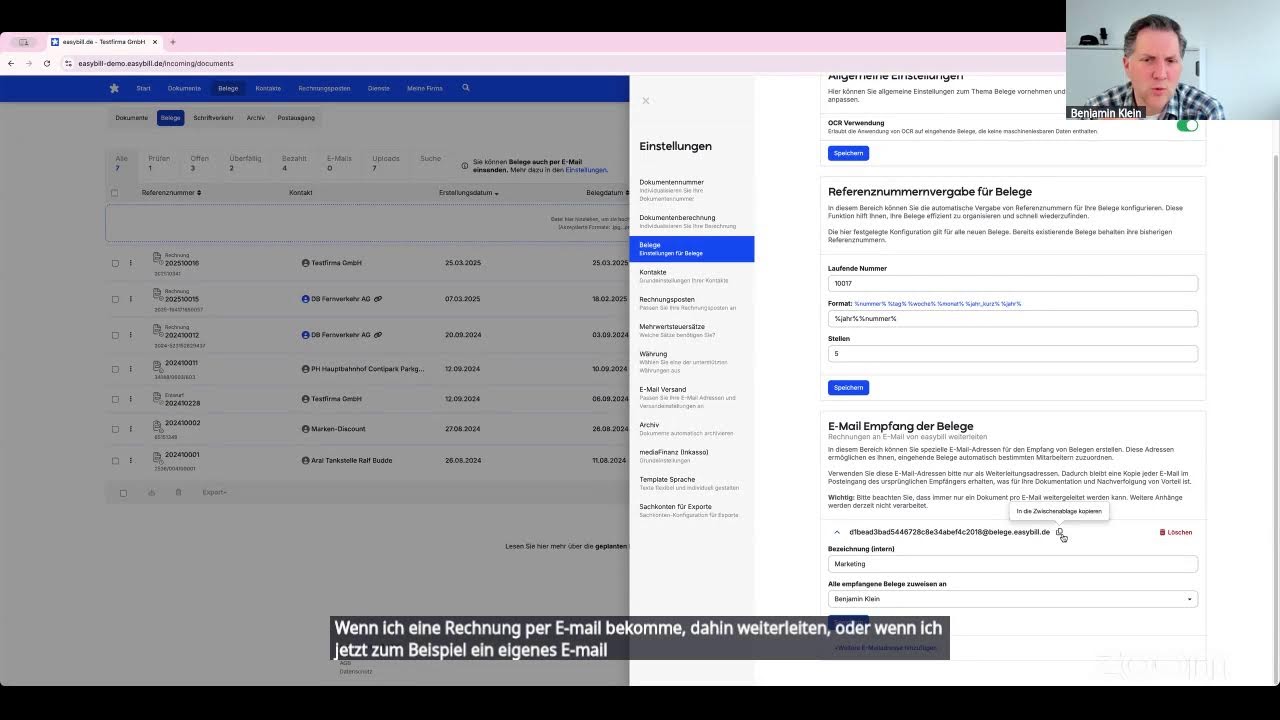Tick checkbox for receipt 202410228

coord(115,399)
